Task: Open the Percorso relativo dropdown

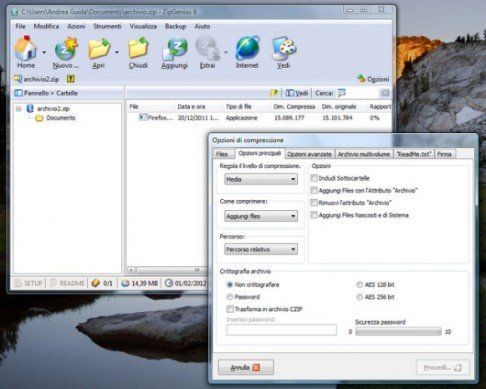Action: tap(261, 249)
